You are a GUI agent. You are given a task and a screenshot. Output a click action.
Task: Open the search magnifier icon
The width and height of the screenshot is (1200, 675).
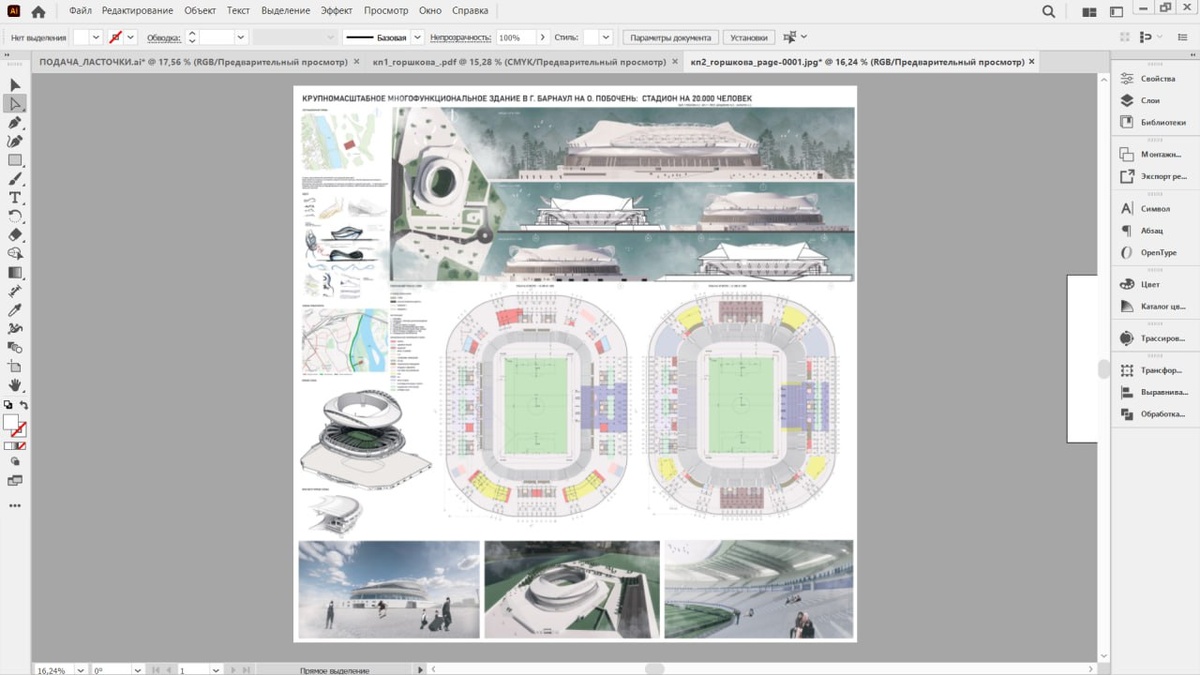pyautogui.click(x=1049, y=12)
